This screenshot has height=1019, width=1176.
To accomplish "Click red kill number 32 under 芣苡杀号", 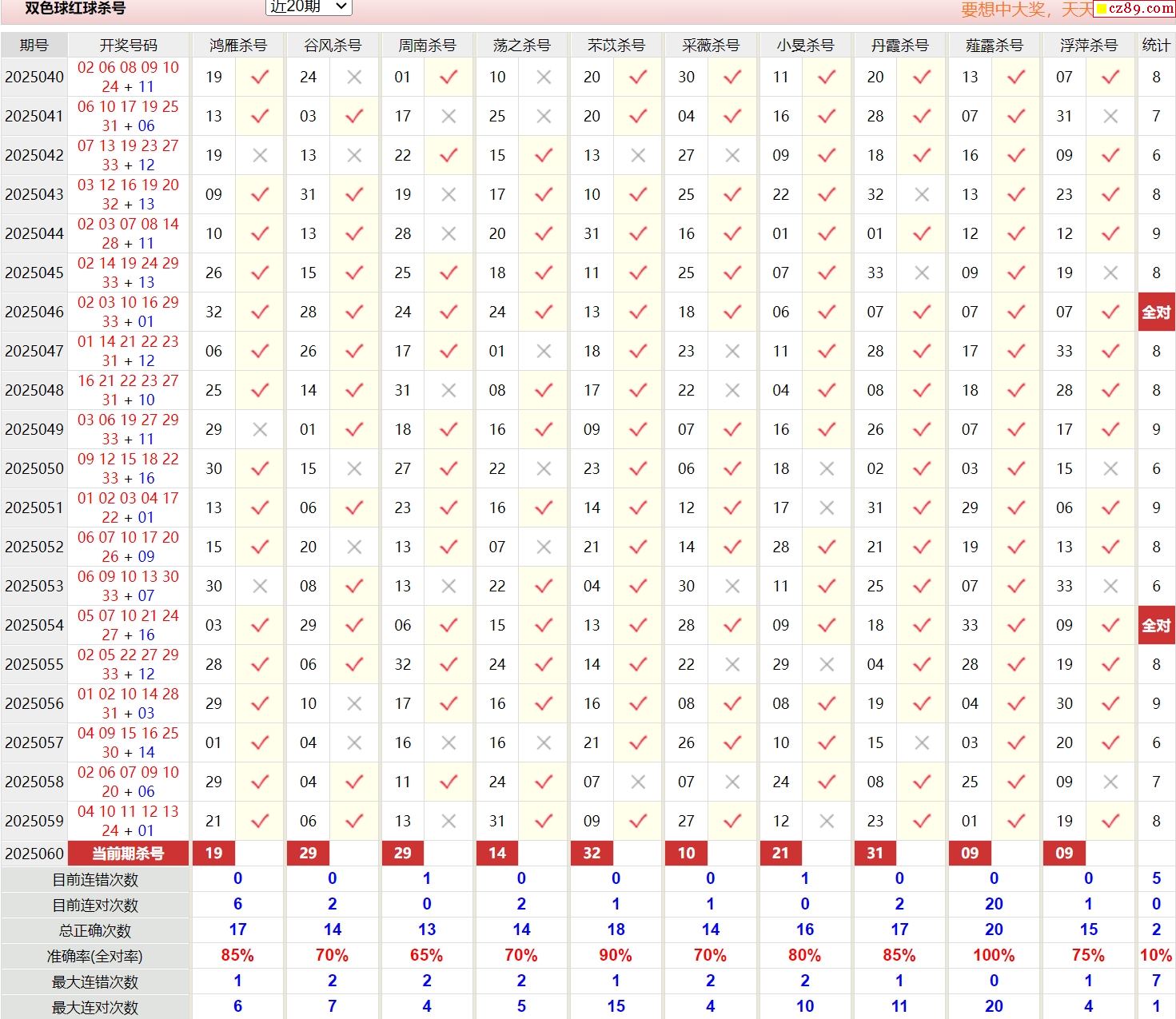I will click(592, 854).
